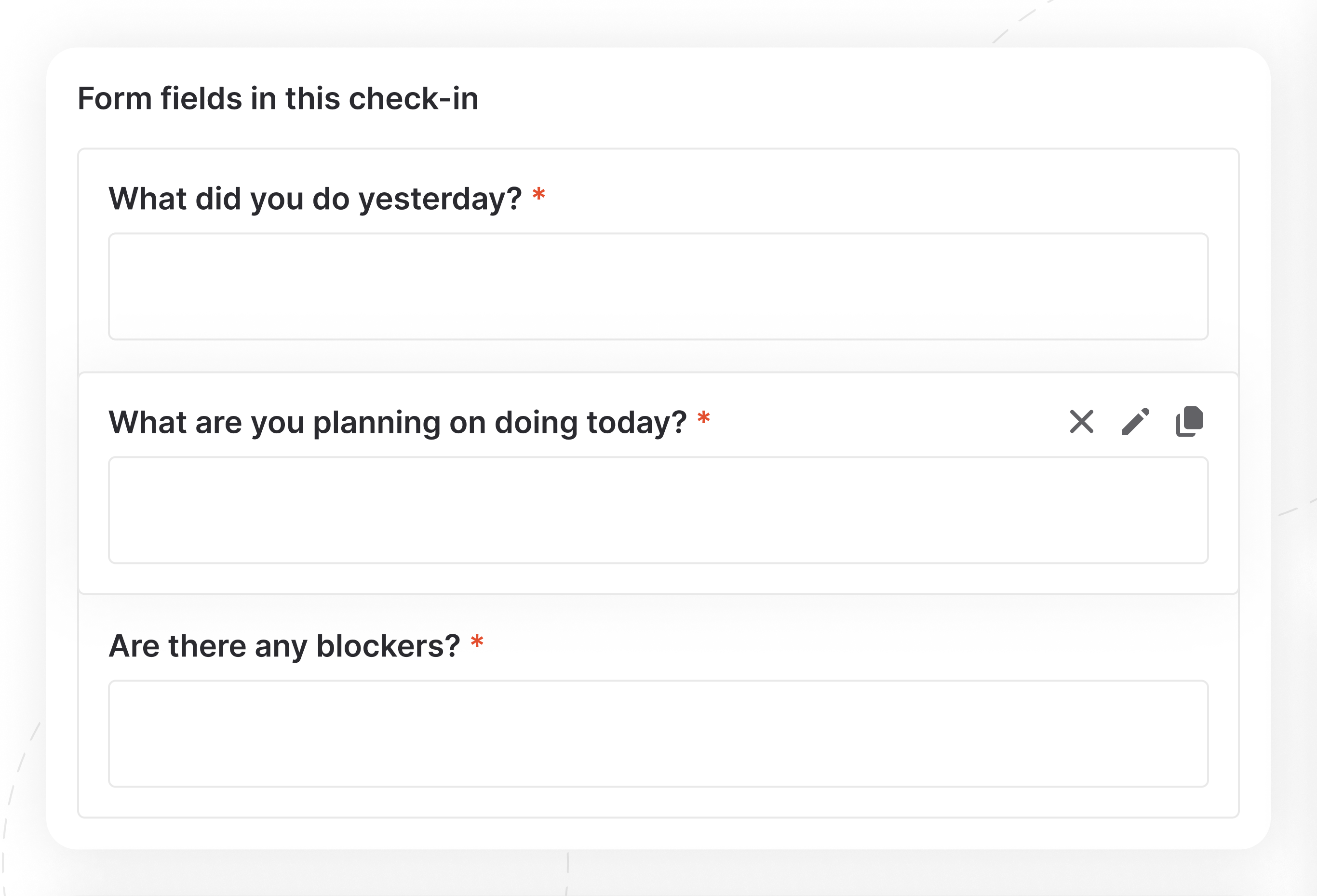Click the "What are you planning on doing today?" label

[x=397, y=423]
